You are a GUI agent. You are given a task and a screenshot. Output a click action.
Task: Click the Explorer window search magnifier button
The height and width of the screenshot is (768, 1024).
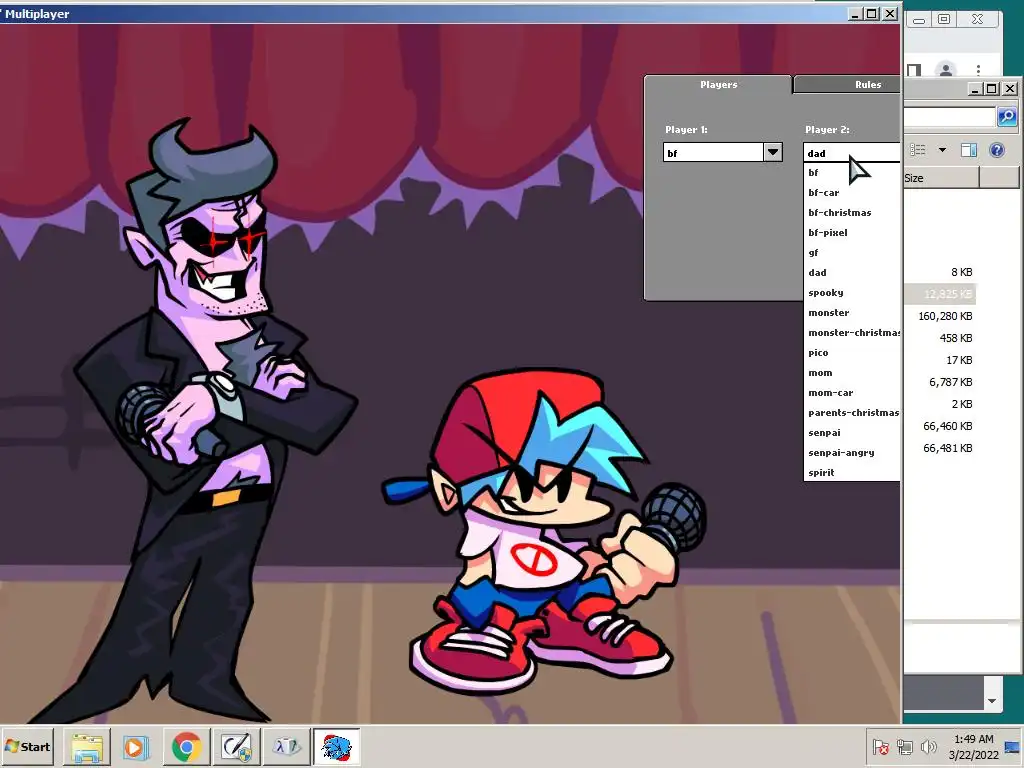[1007, 117]
